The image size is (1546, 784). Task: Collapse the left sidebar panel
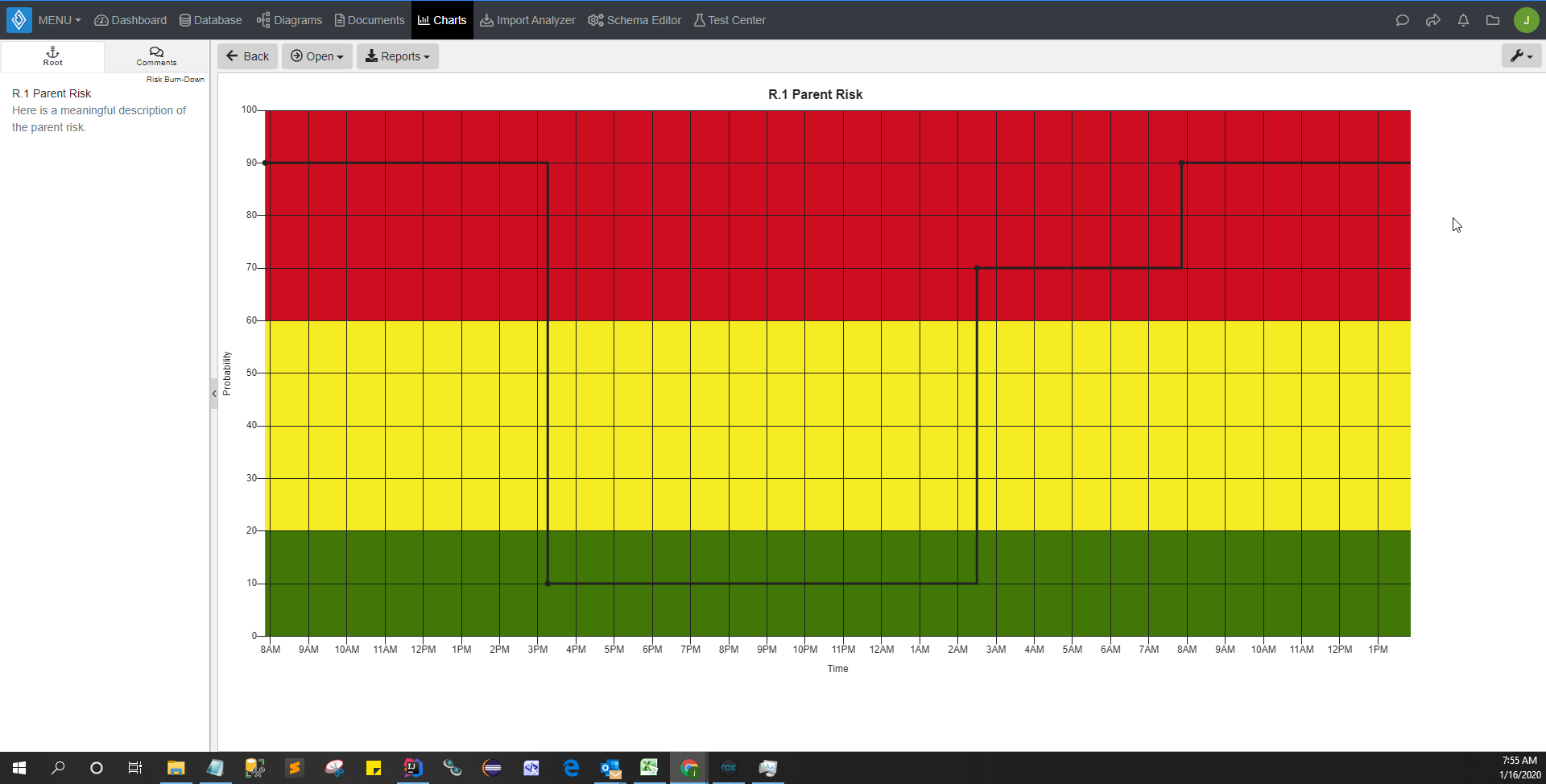point(213,394)
